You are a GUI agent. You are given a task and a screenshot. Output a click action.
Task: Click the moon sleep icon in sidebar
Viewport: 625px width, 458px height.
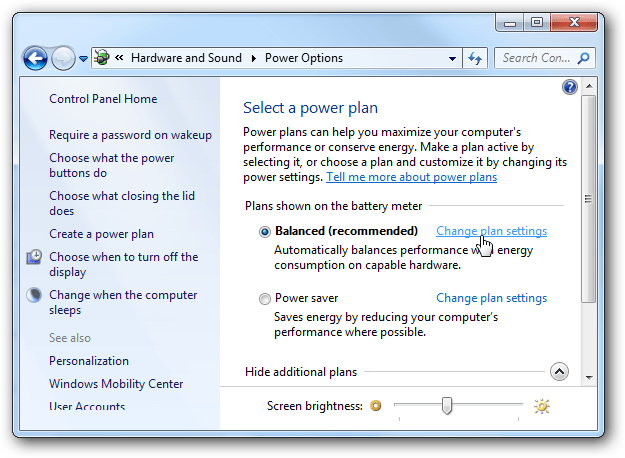click(34, 295)
